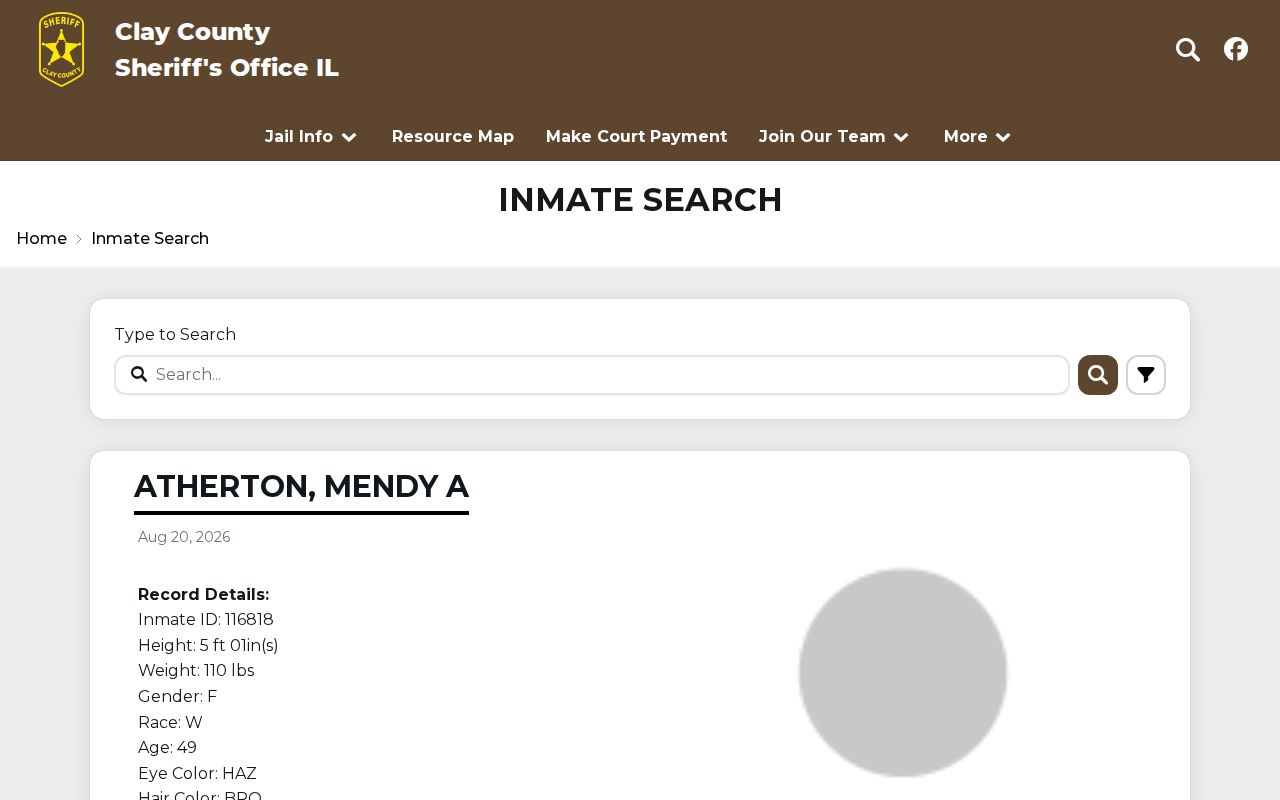Click the brown search submit button
The width and height of the screenshot is (1280, 800).
click(1098, 375)
